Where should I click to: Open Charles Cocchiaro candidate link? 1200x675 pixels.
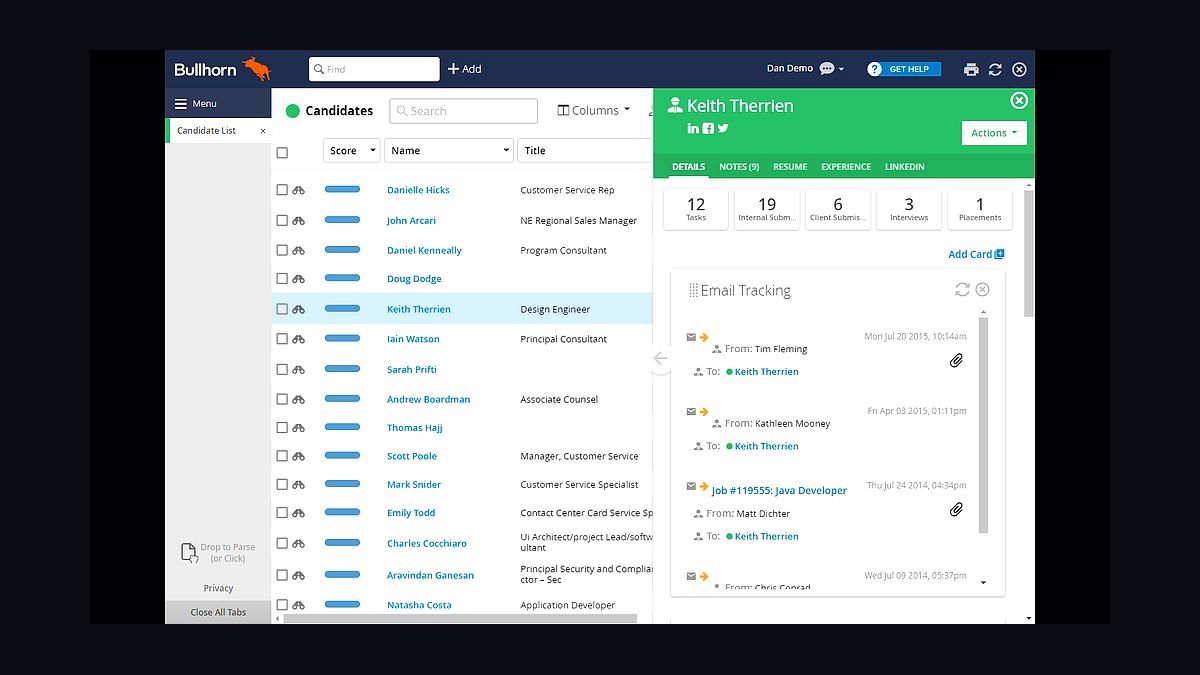tap(427, 543)
